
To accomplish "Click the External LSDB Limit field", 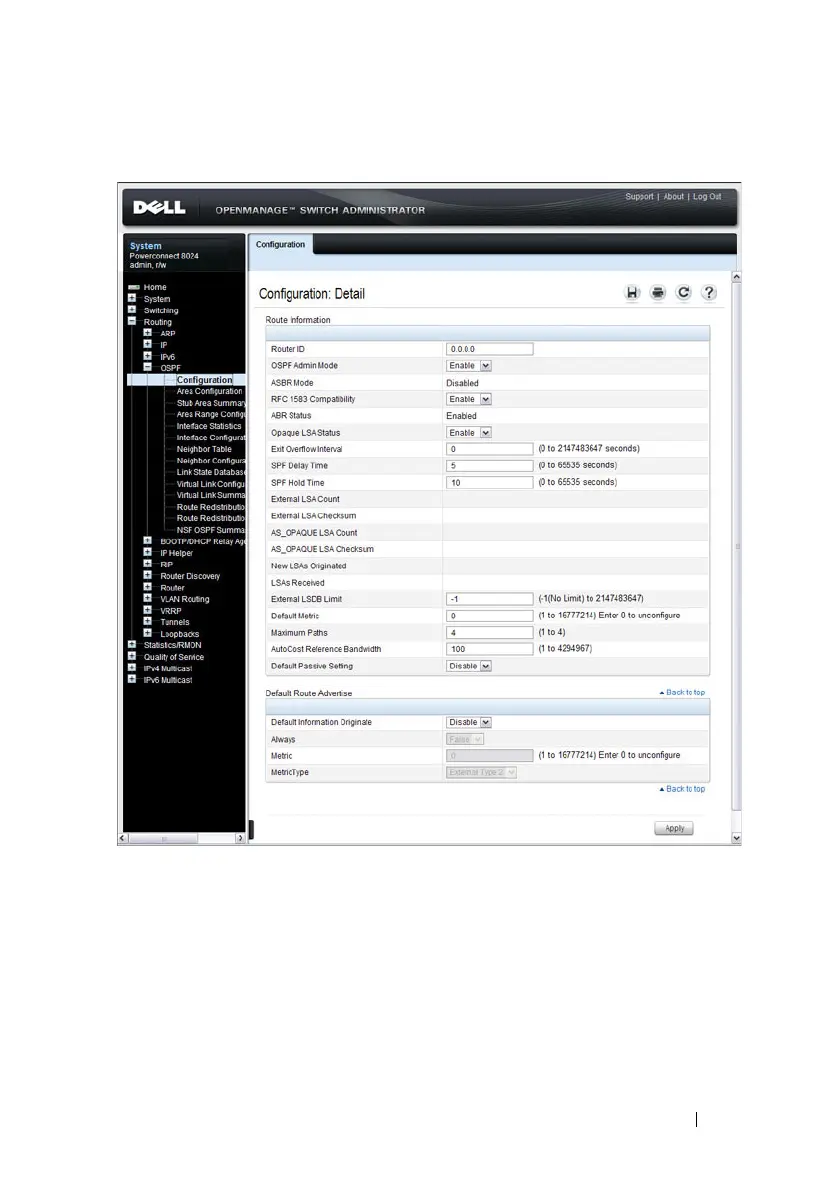I will (x=490, y=599).
